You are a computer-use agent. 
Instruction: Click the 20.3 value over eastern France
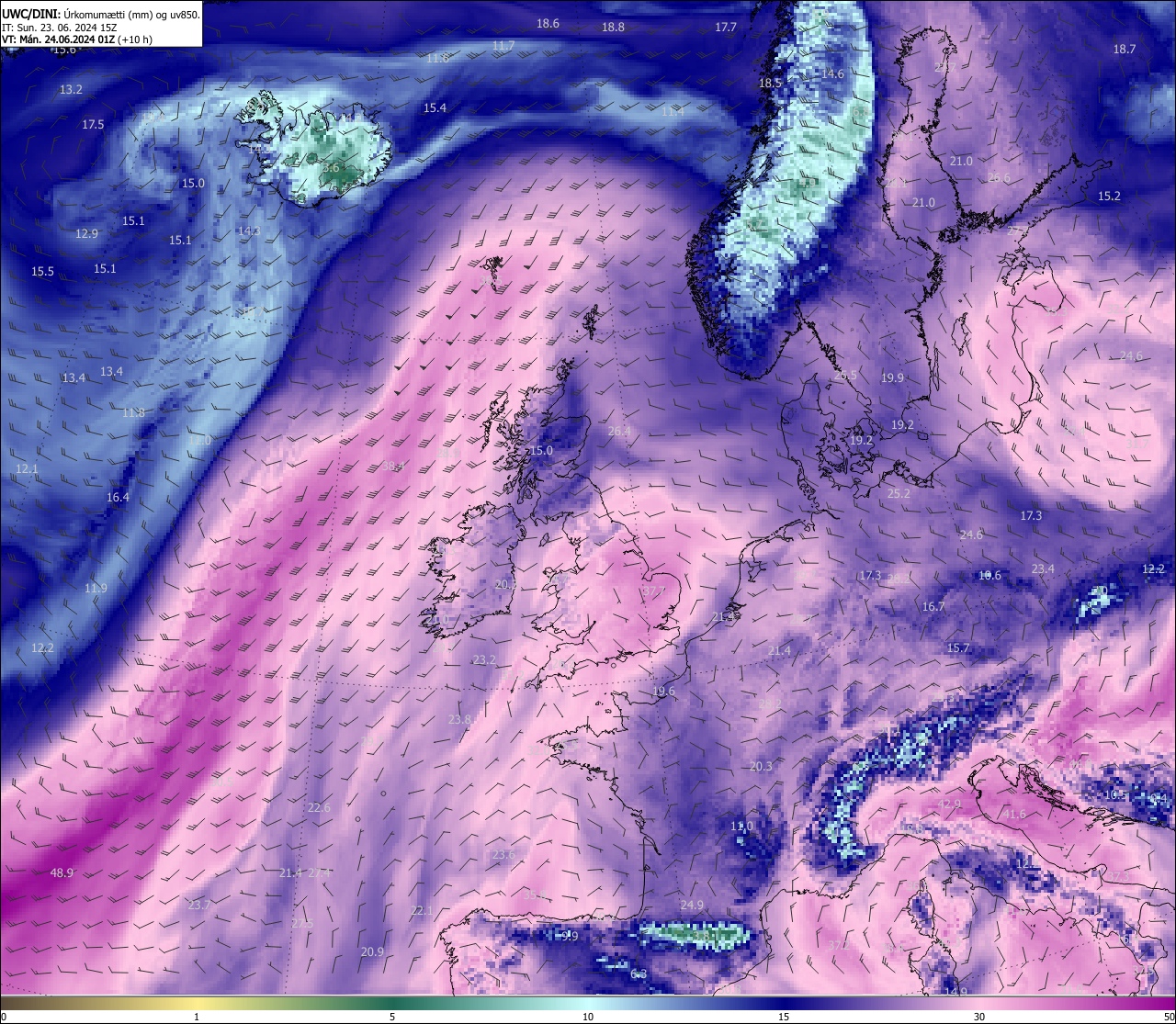click(x=761, y=766)
